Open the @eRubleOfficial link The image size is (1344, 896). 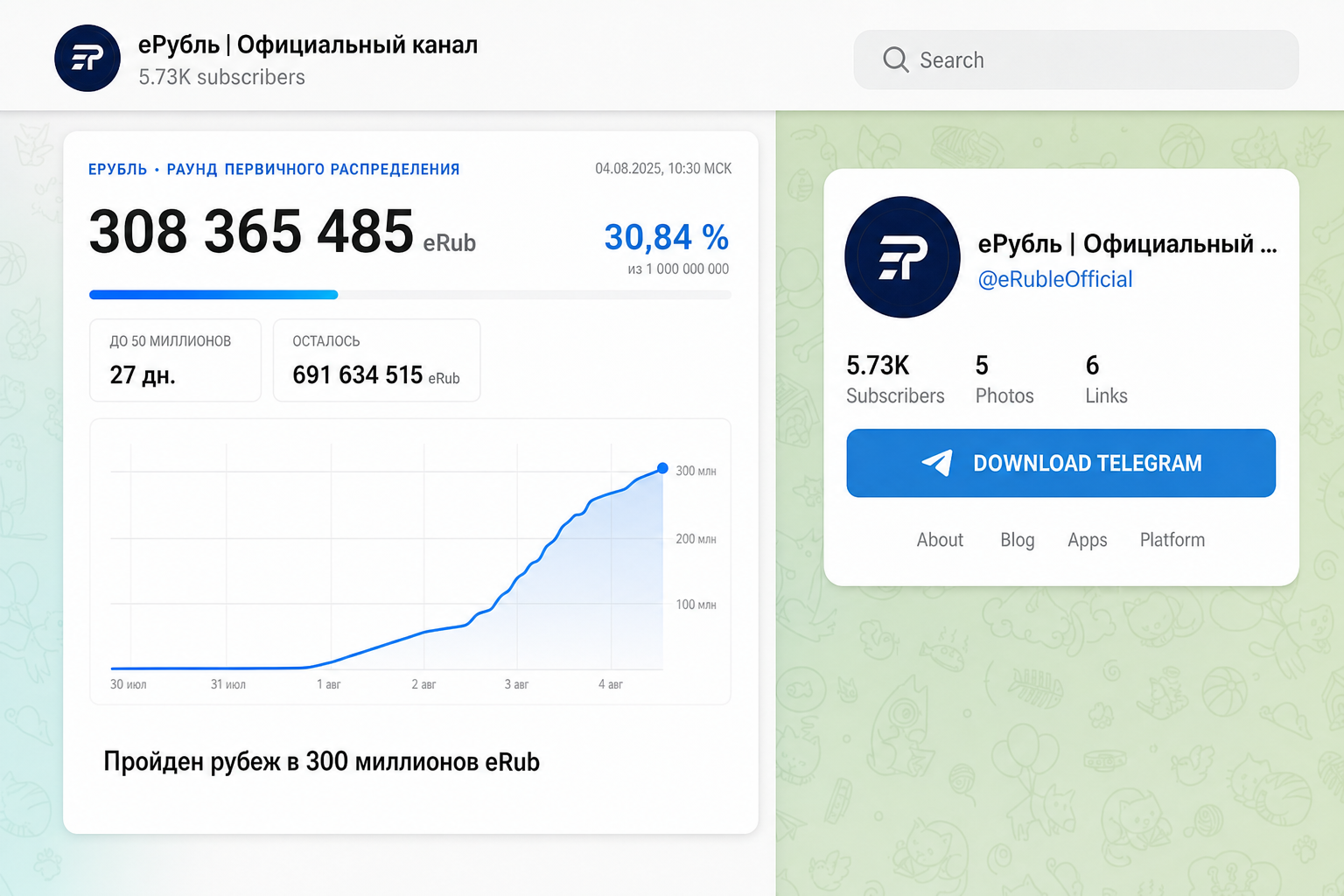[1055, 279]
